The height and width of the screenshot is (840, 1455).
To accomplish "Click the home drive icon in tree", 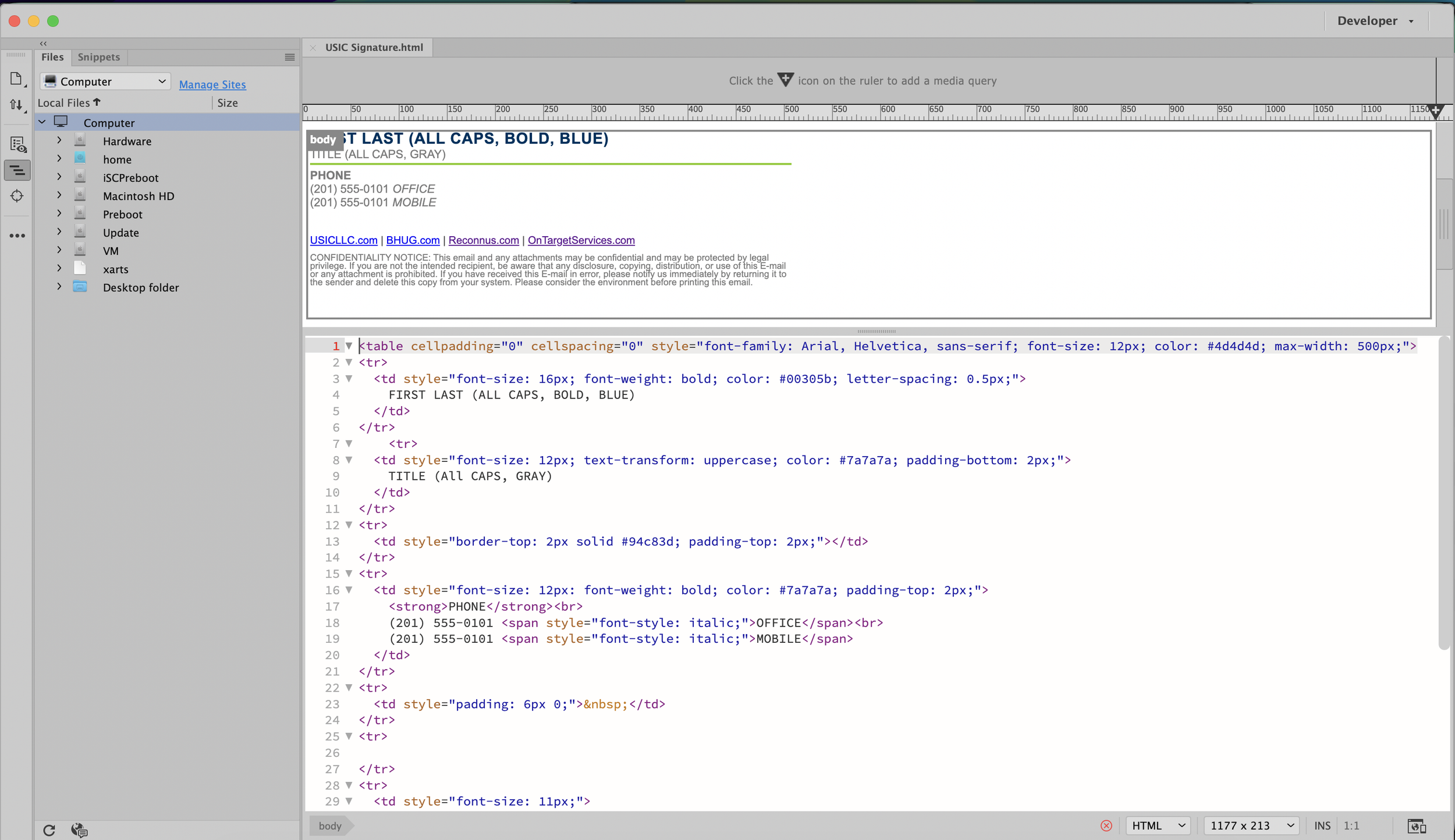I will coord(80,158).
